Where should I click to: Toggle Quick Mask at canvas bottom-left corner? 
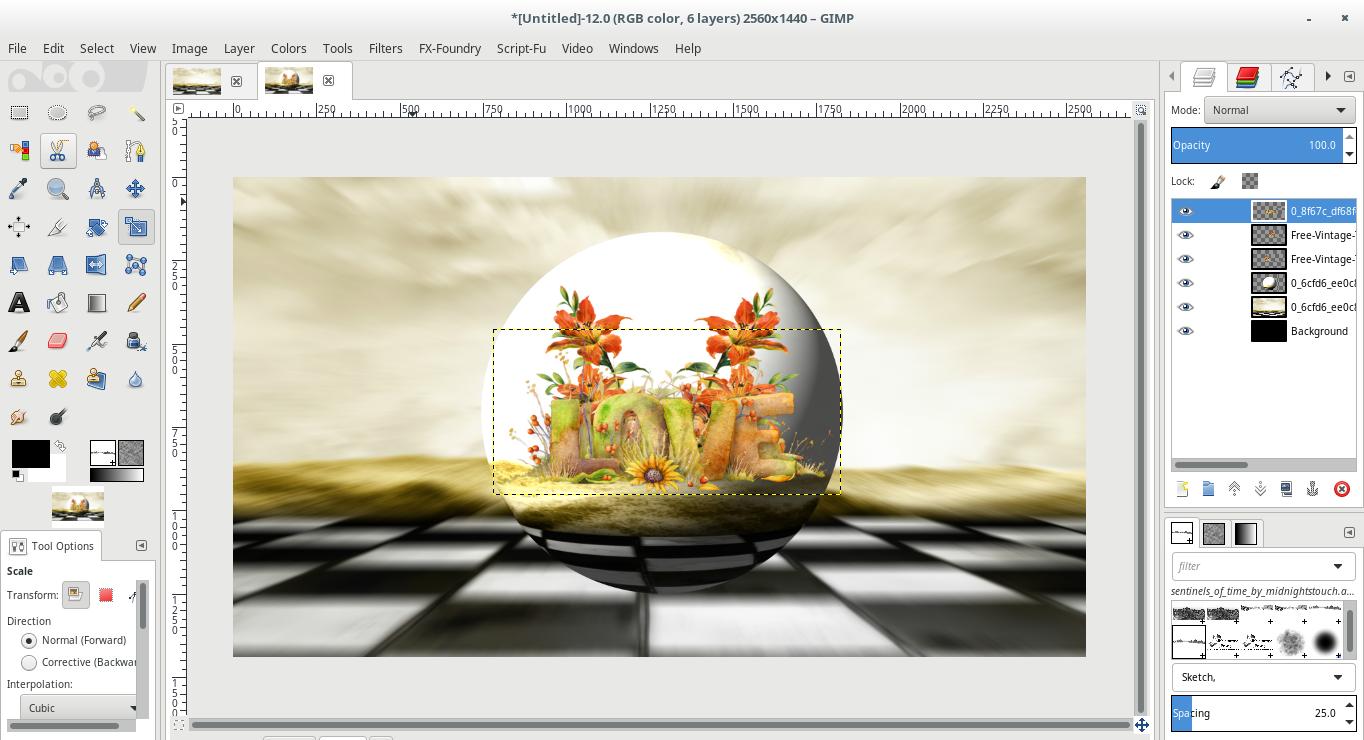tap(178, 724)
